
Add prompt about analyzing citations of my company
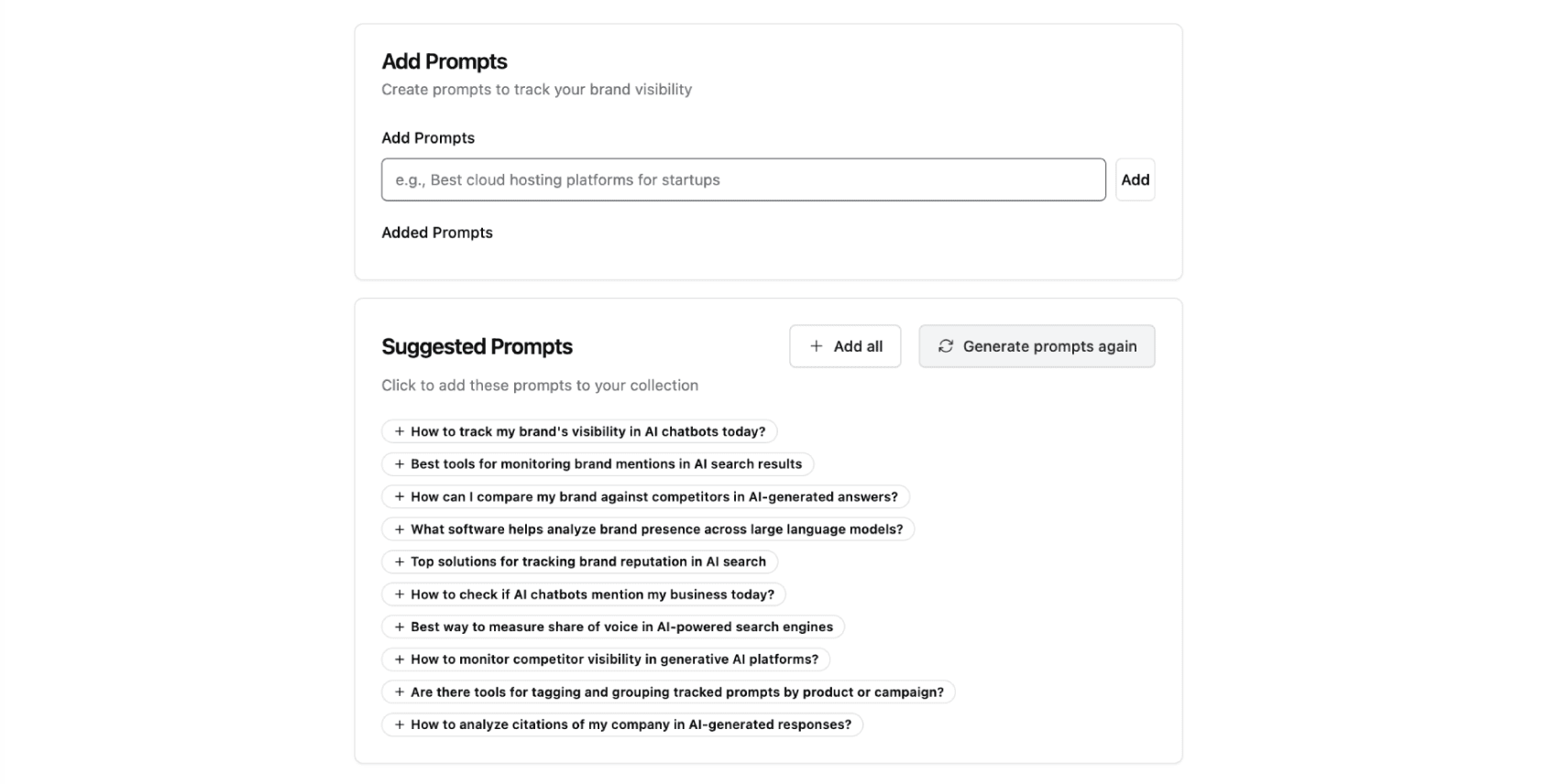(x=622, y=724)
